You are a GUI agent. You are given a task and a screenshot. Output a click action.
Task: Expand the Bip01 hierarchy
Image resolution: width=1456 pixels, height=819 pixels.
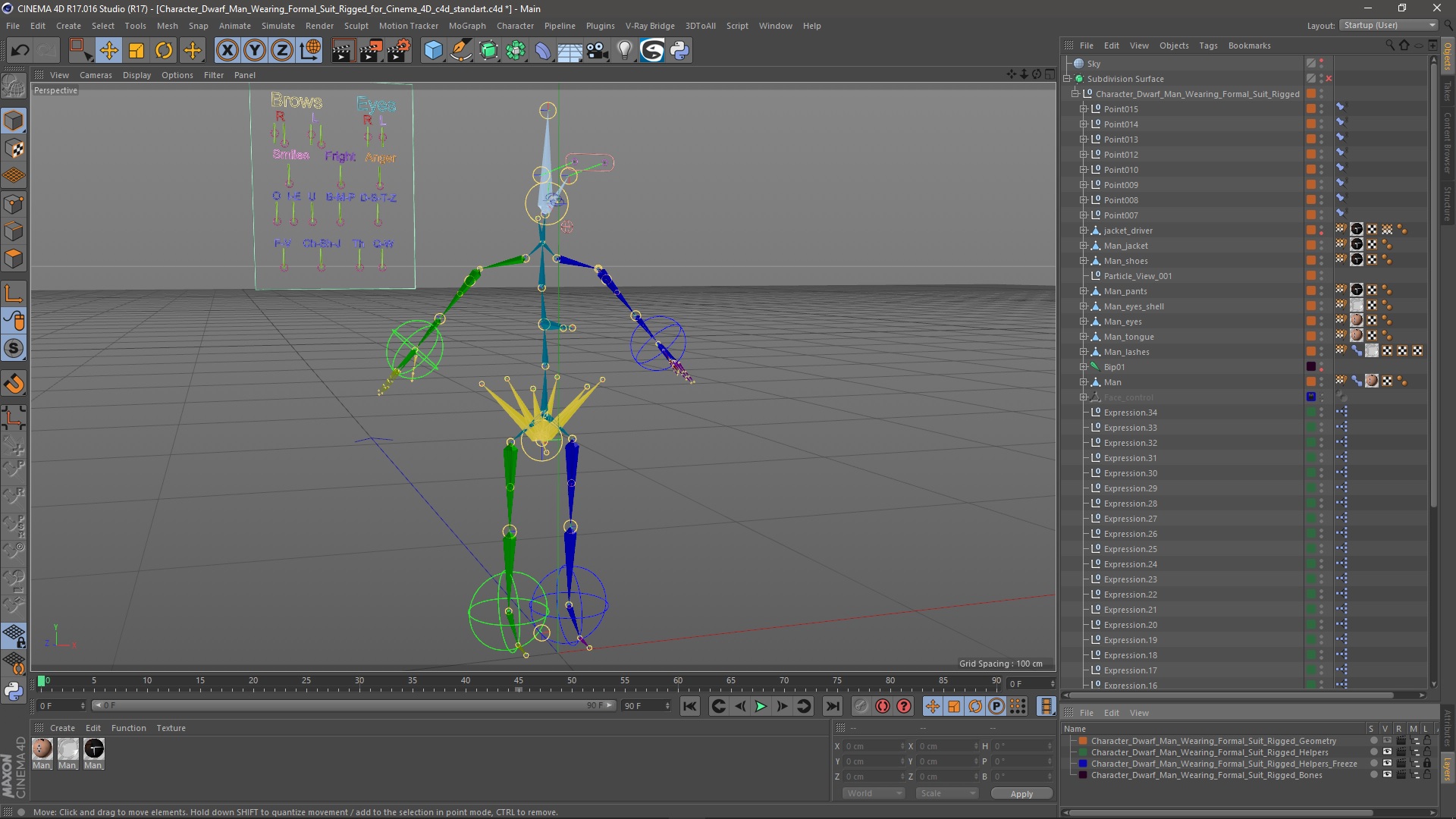1084,367
